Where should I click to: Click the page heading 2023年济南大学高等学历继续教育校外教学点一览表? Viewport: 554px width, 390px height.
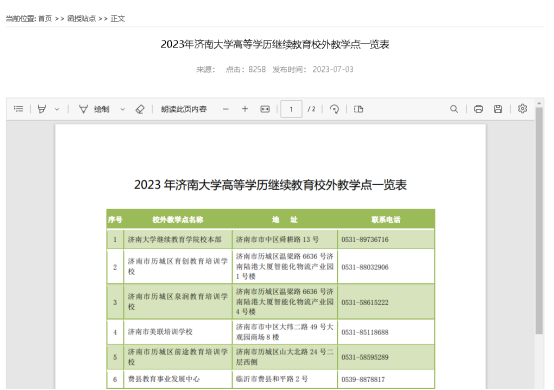pos(275,45)
